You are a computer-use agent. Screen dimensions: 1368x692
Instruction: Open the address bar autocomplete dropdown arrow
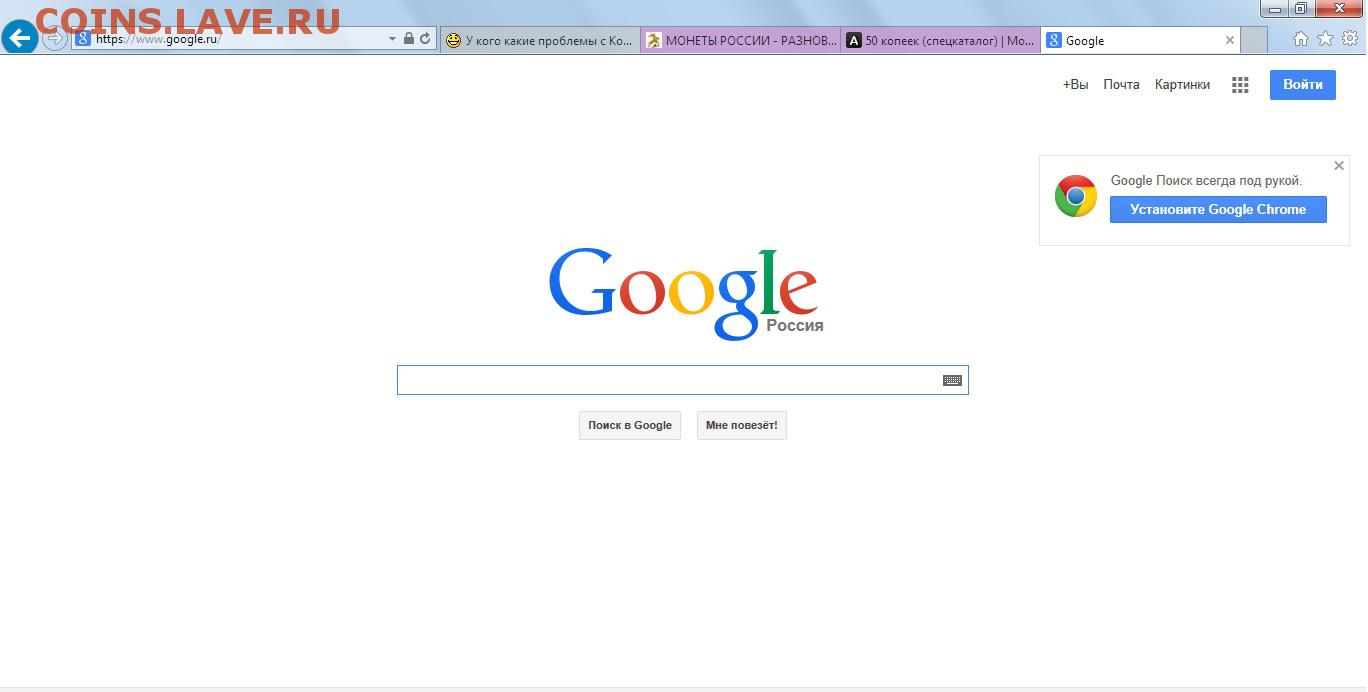point(392,39)
